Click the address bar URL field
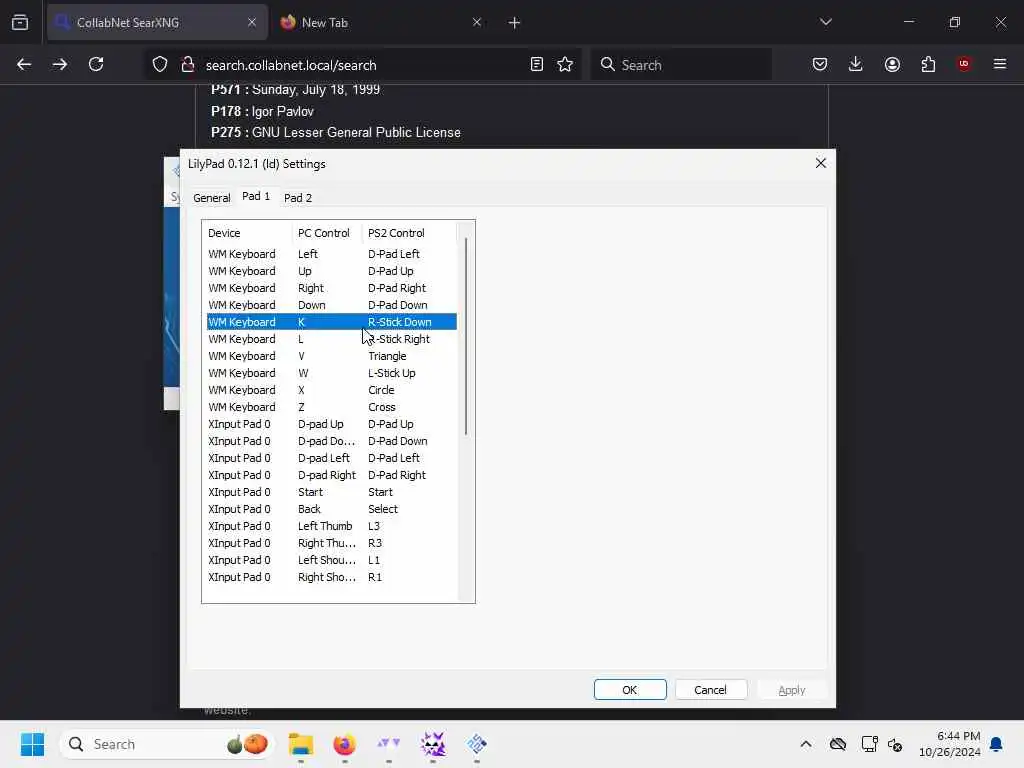The width and height of the screenshot is (1024, 768). pyautogui.click(x=362, y=65)
